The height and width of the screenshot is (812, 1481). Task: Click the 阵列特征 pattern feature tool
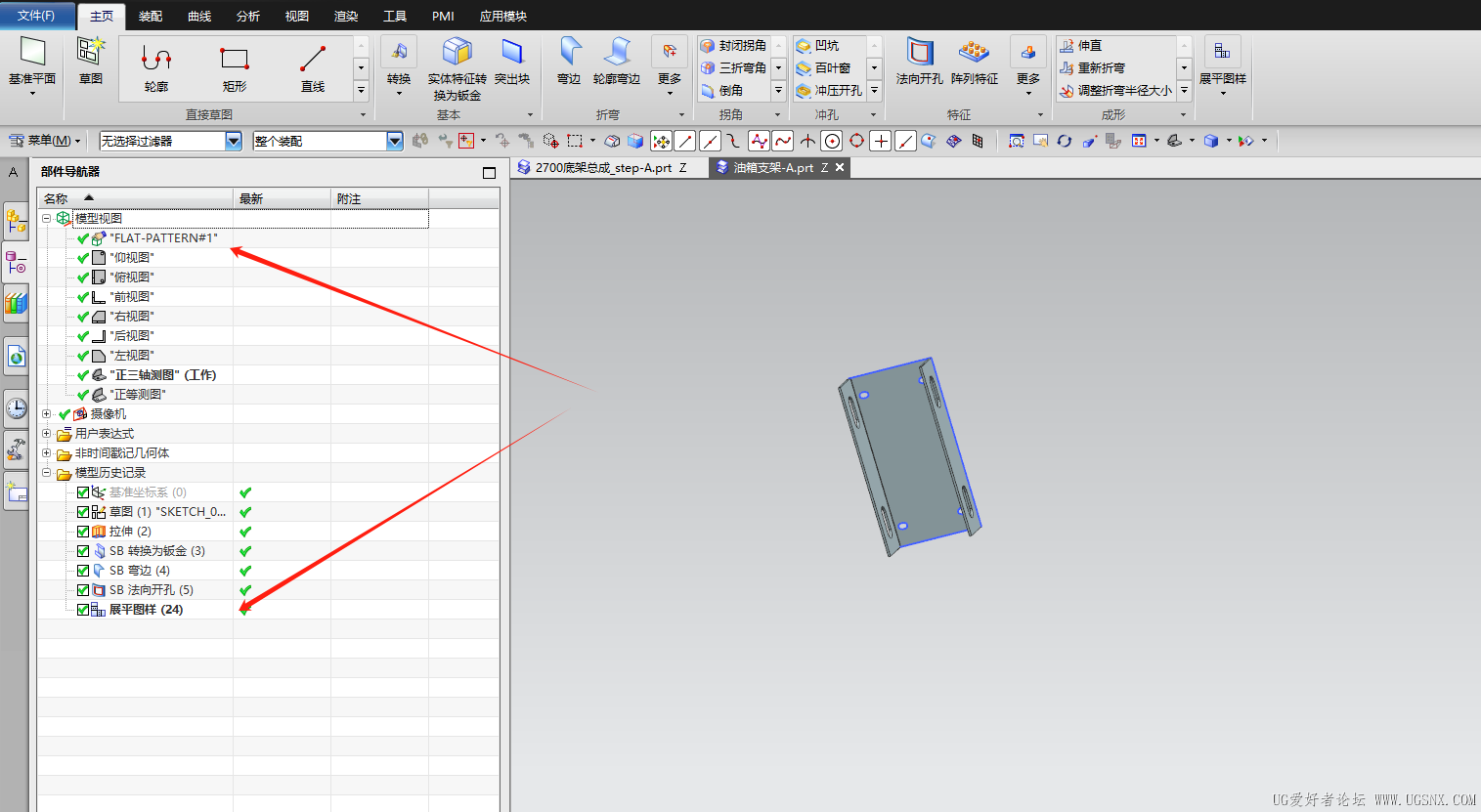click(x=975, y=61)
